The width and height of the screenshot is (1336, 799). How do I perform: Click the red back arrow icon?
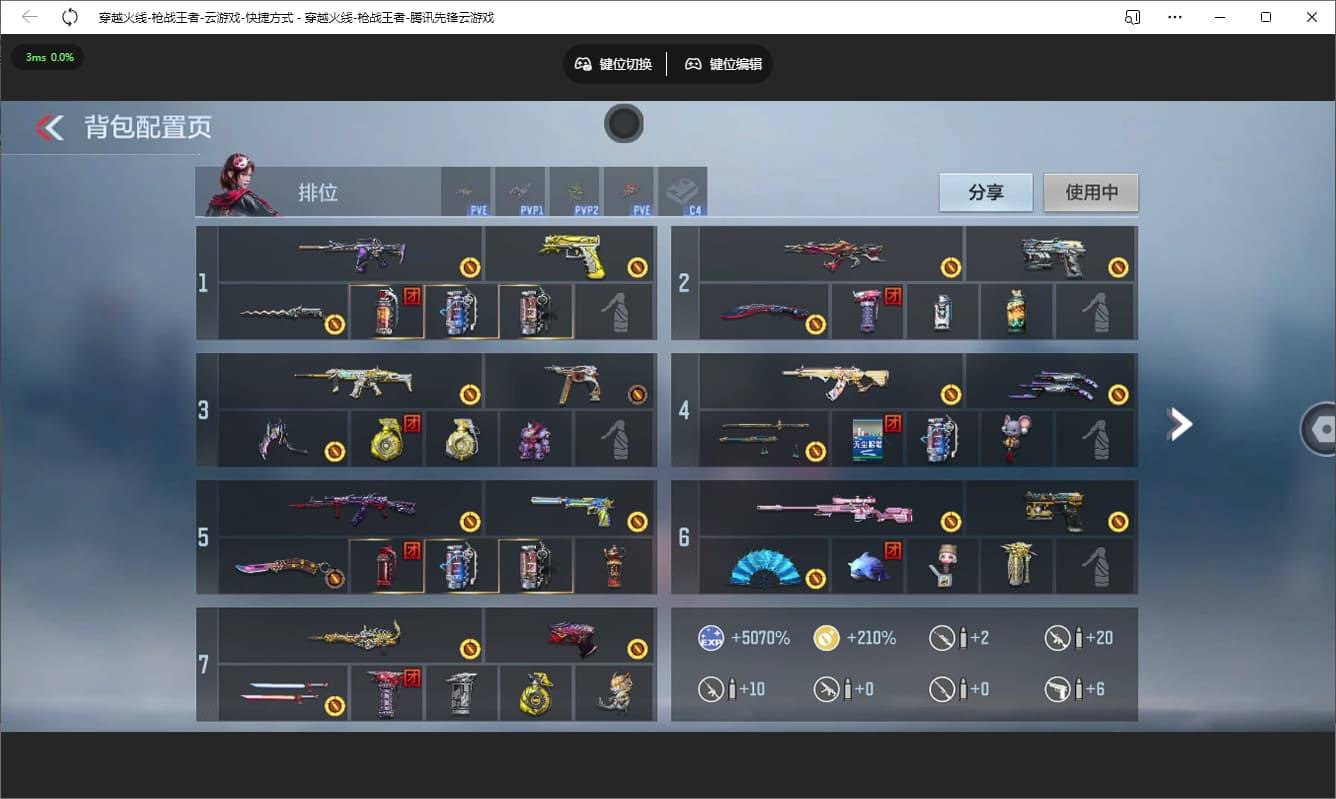(49, 127)
